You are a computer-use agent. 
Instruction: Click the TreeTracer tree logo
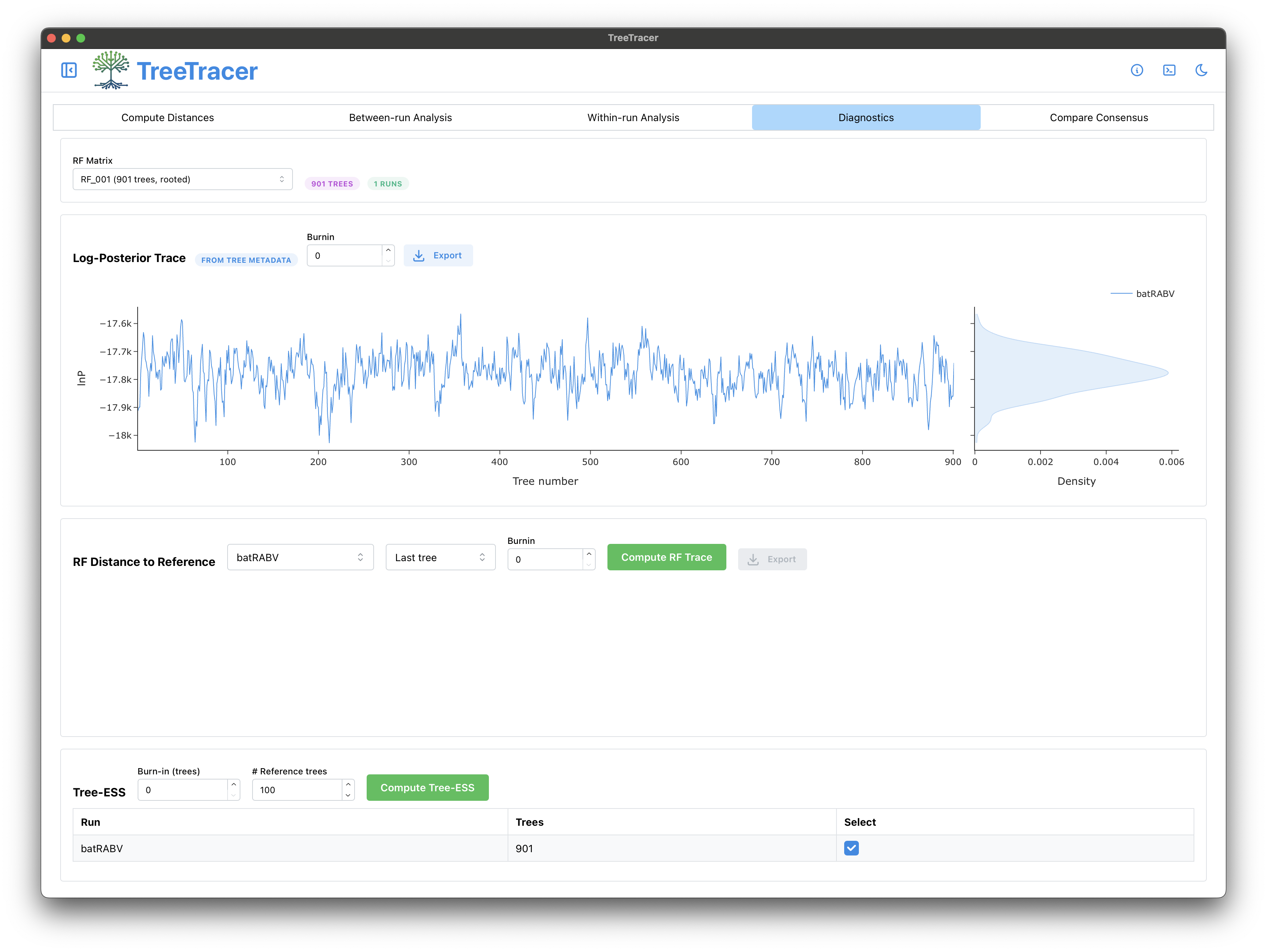click(x=110, y=70)
